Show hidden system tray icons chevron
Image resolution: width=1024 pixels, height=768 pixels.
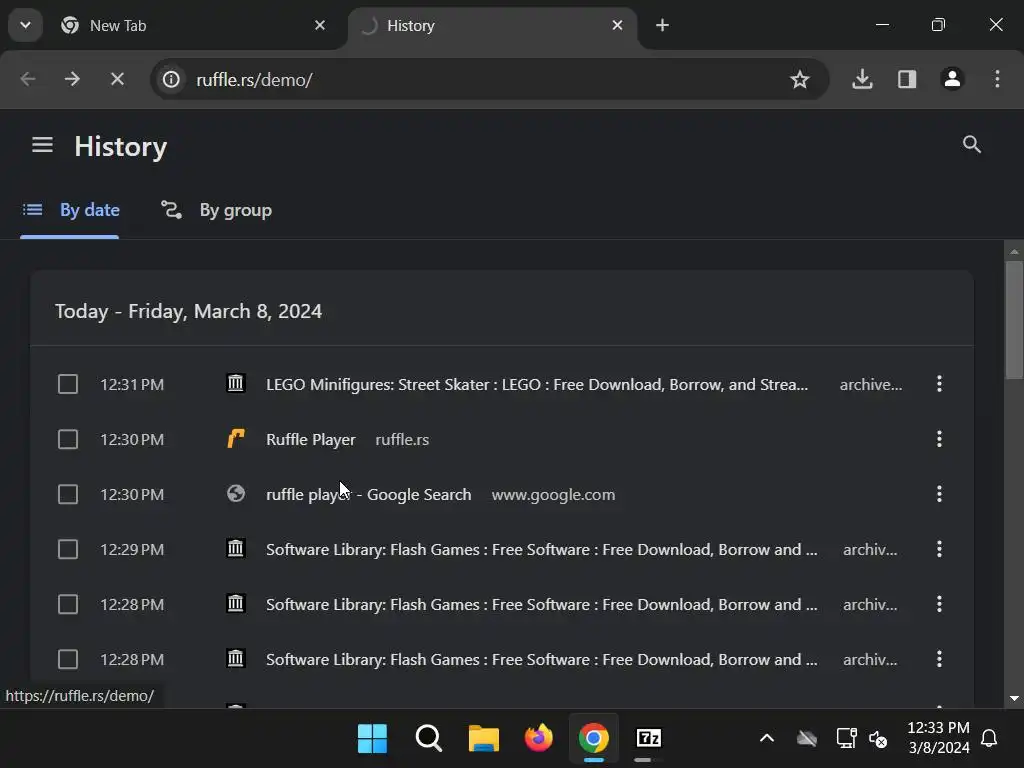[x=767, y=739]
